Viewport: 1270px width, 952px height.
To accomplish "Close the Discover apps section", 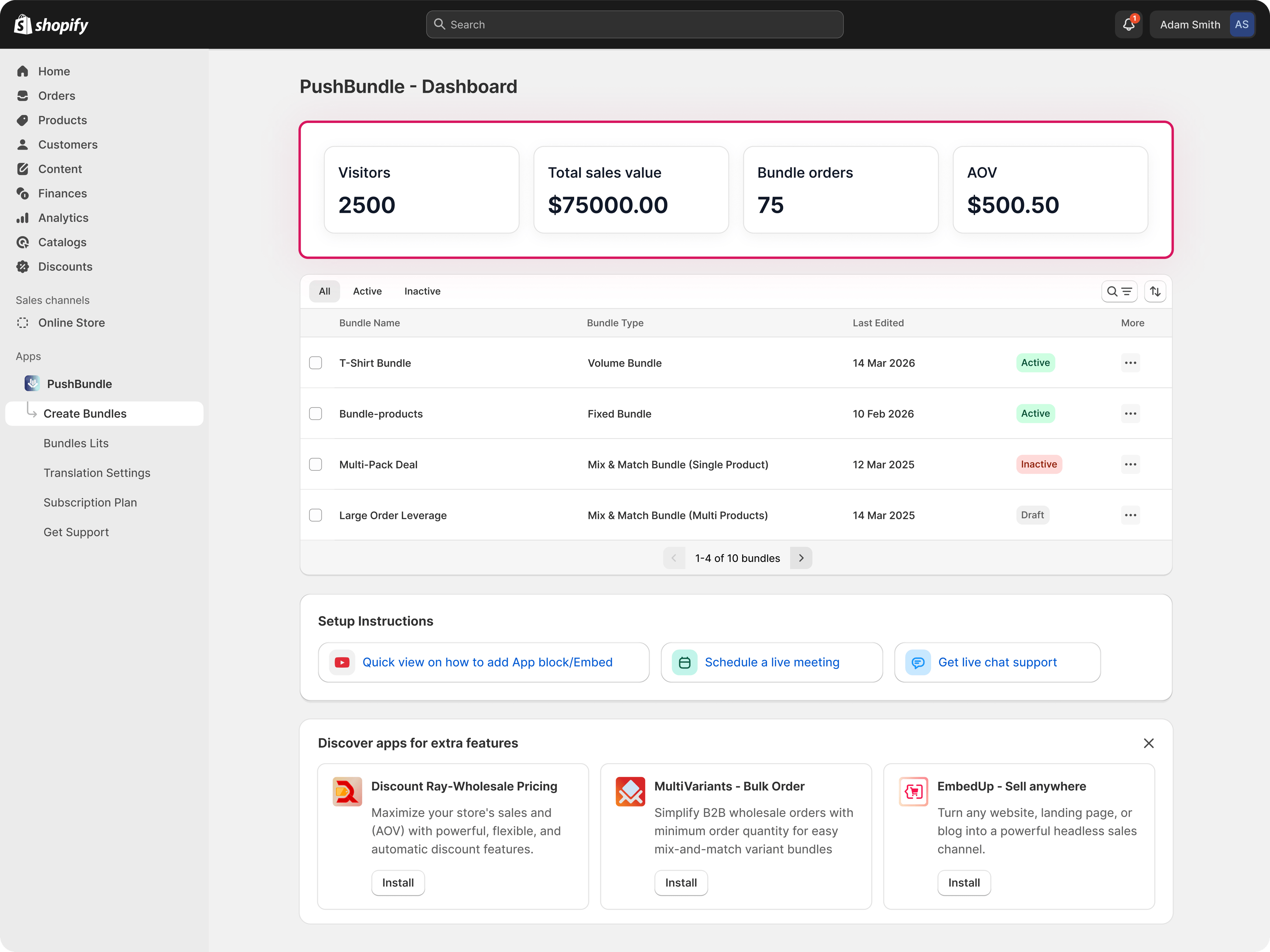I will click(x=1148, y=743).
